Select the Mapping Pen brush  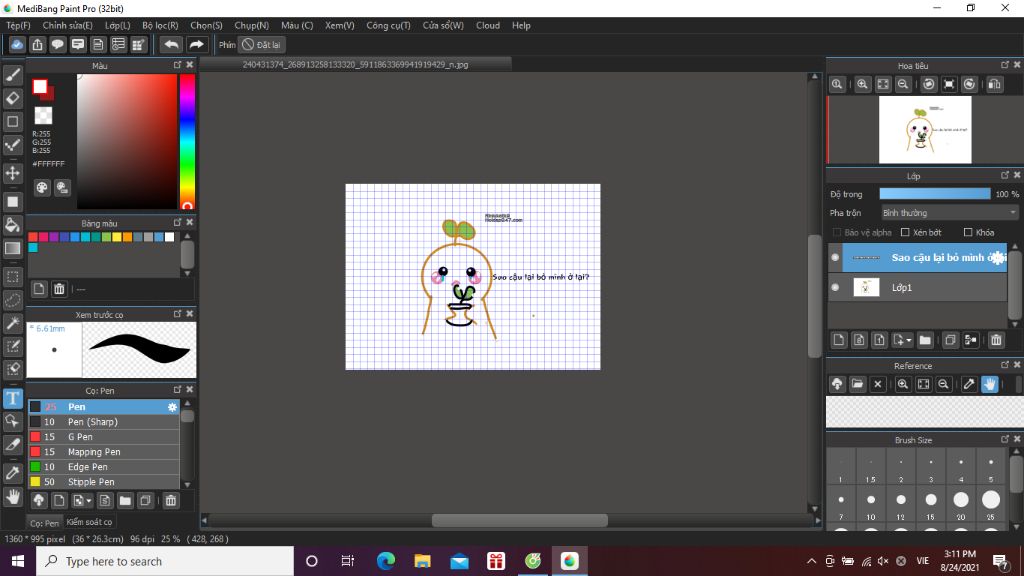[104, 452]
